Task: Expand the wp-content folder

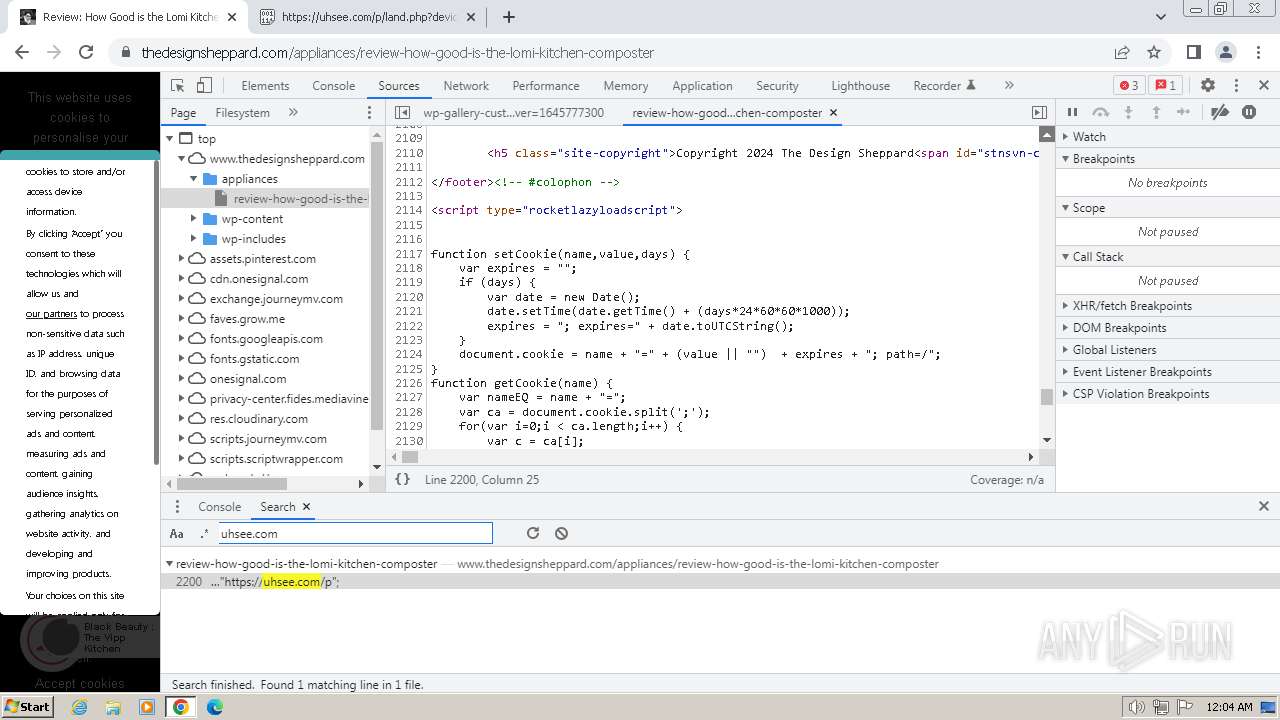Action: pyautogui.click(x=194, y=219)
